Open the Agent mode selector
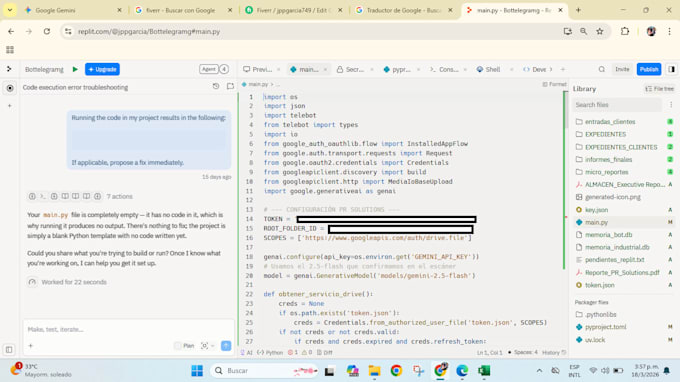The image size is (680, 382). click(x=209, y=69)
